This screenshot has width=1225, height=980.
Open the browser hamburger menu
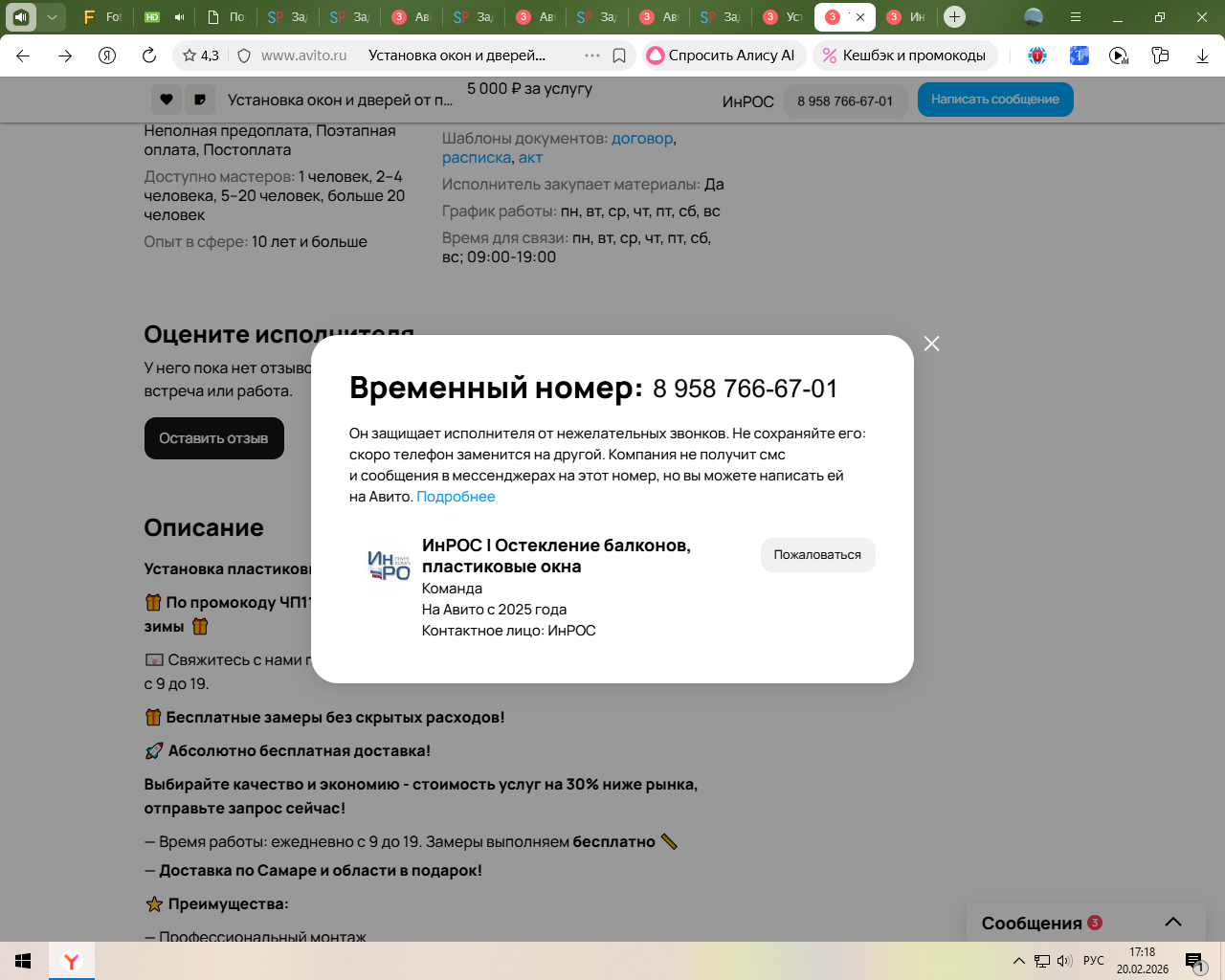click(x=1076, y=17)
